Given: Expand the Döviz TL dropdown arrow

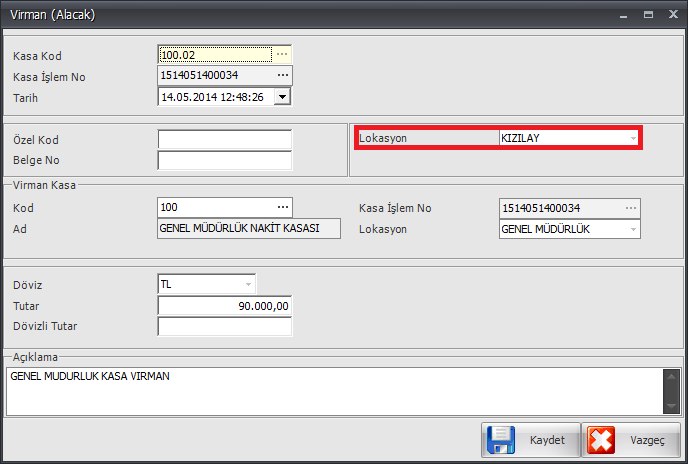Looking at the screenshot, I should click(x=248, y=284).
